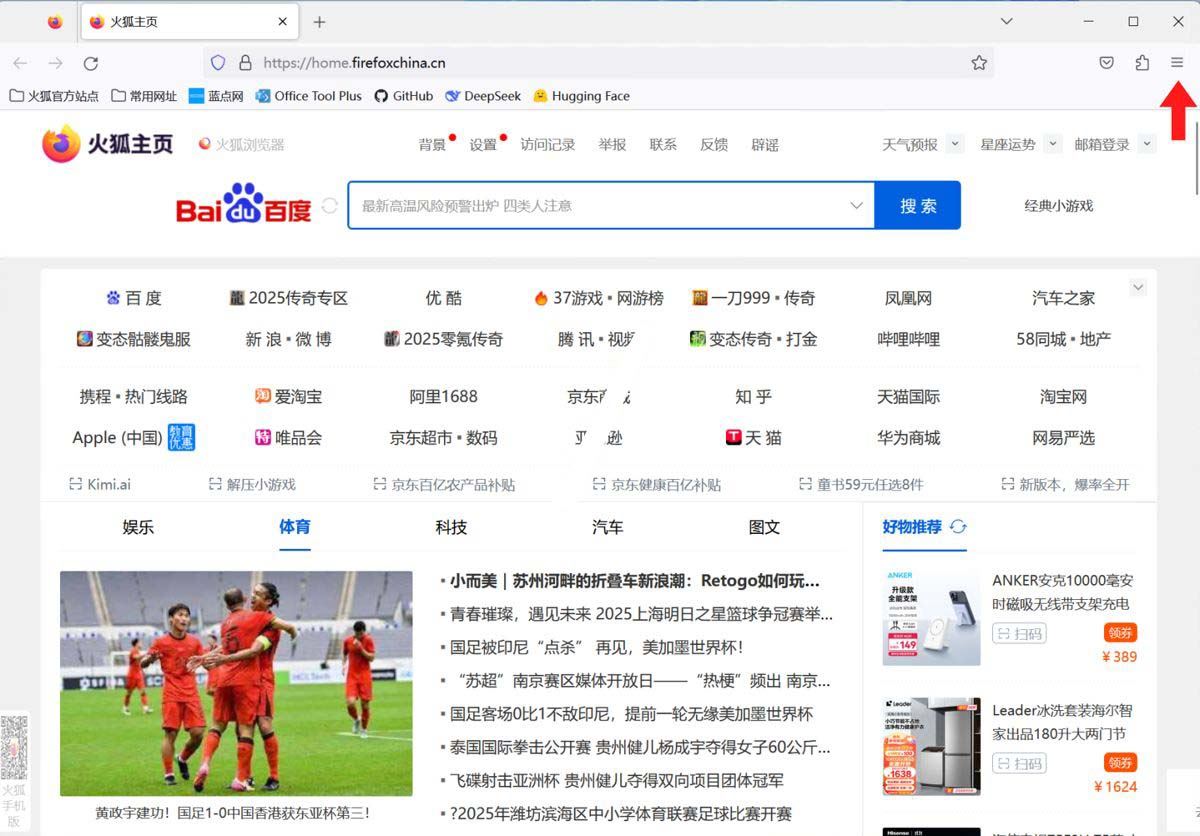The image size is (1200, 836).
Task: Open the 爱淘宝 link
Action: click(288, 397)
